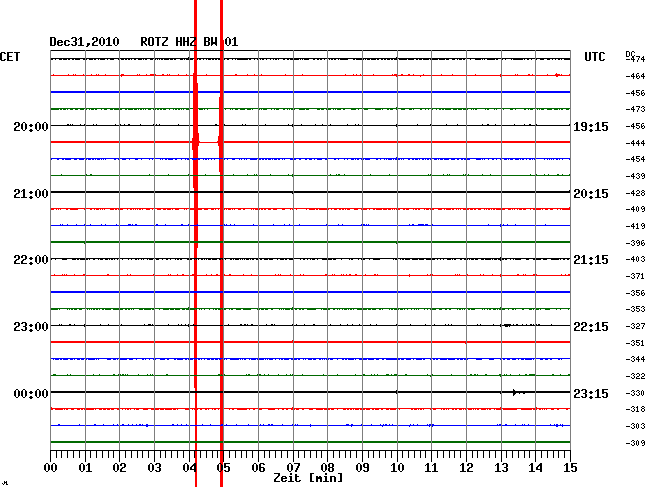Screen dimensions: 650x494
Task: Click the DC value -464
Action: 635,76
